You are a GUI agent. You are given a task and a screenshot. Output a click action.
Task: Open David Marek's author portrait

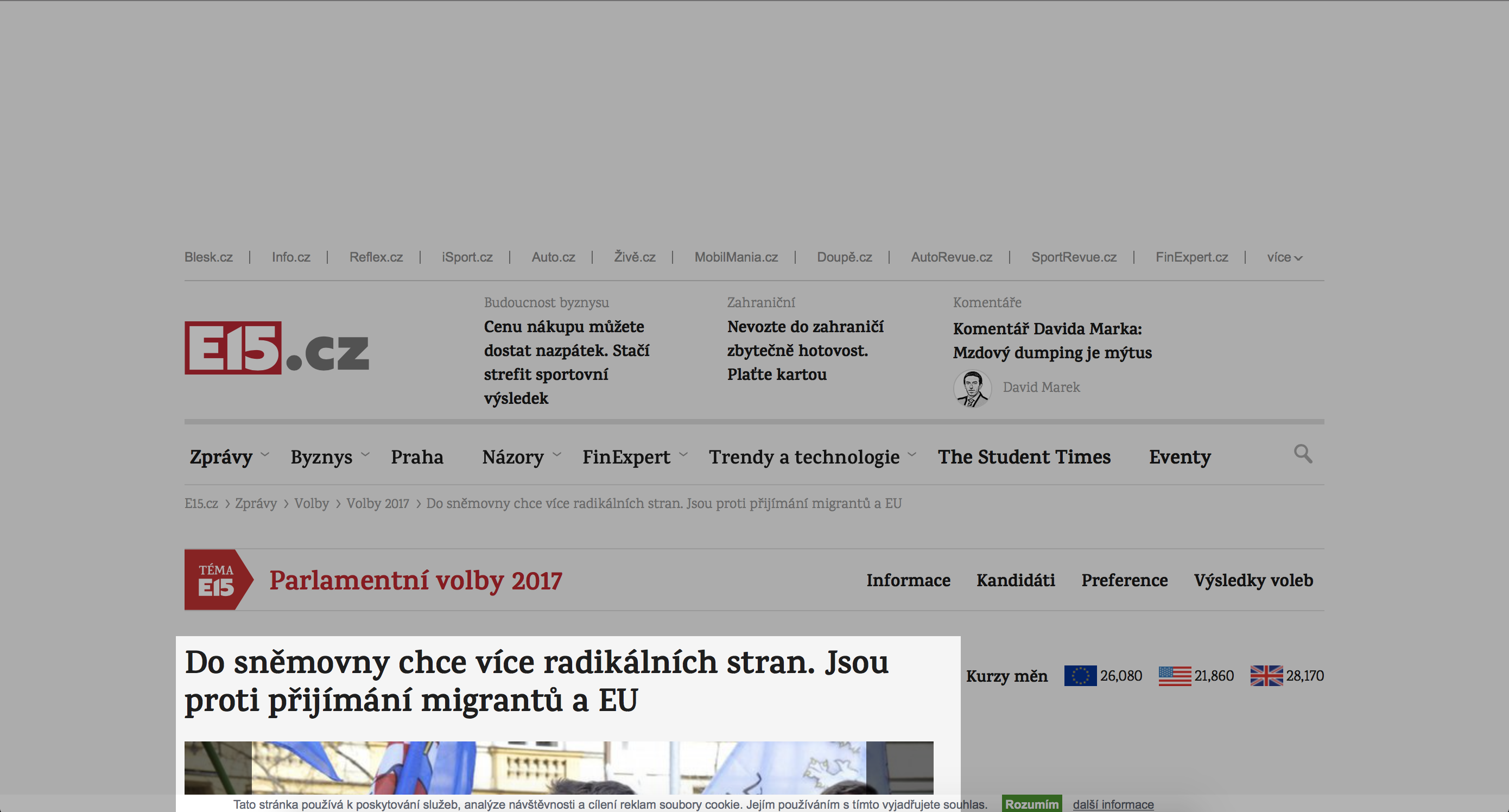[972, 389]
